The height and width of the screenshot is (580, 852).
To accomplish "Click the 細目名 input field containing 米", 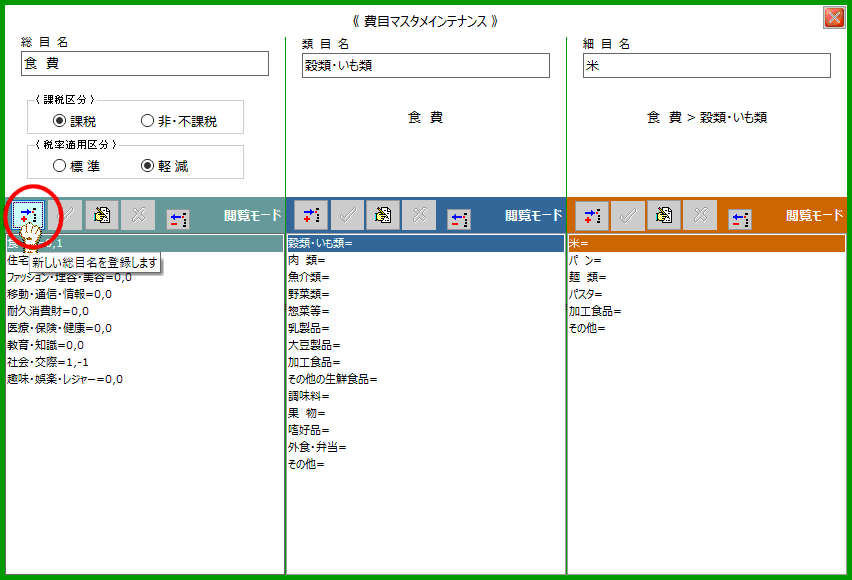I will coord(707,66).
